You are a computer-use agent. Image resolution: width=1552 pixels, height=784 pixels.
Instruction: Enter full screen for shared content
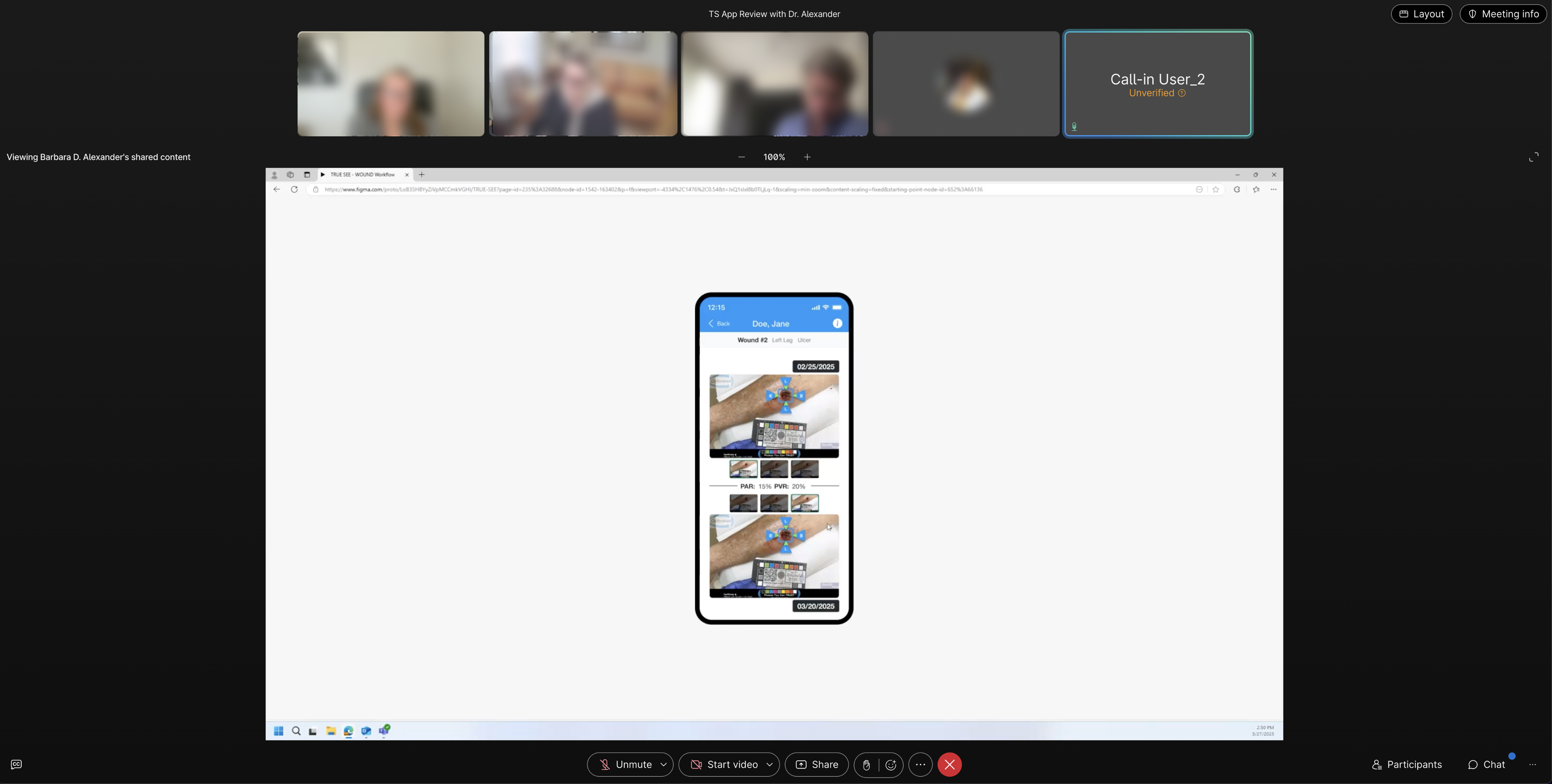coord(1533,157)
